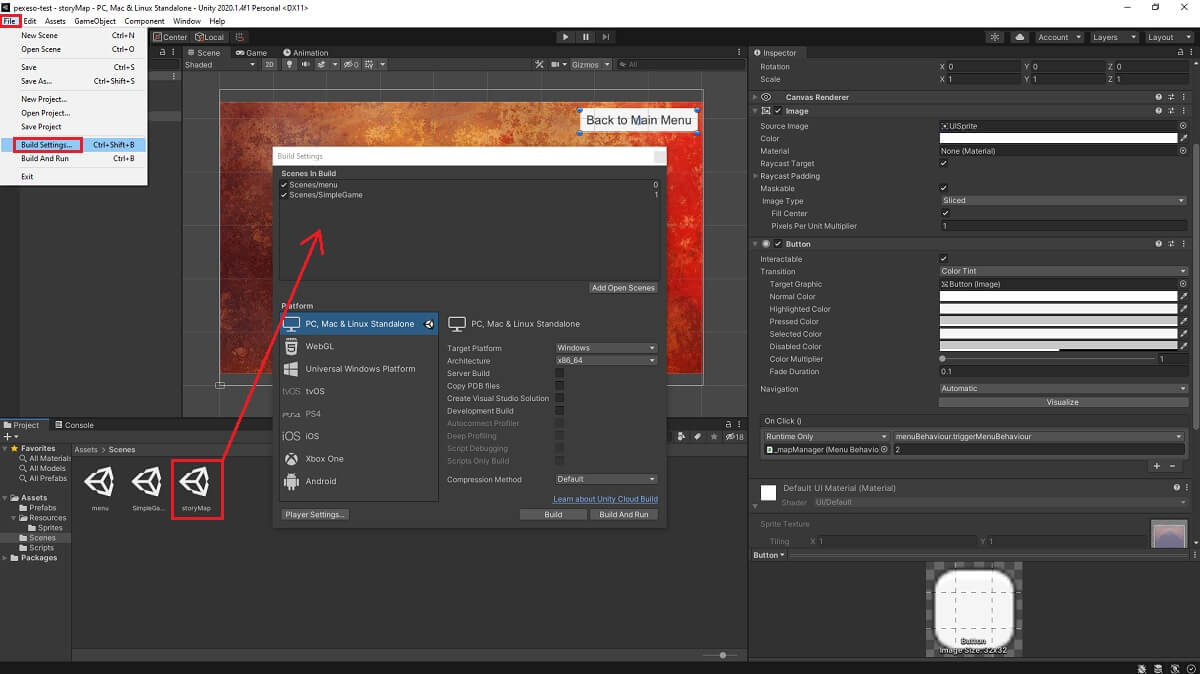Click the Project panel create plus button

pyautogui.click(x=9, y=437)
